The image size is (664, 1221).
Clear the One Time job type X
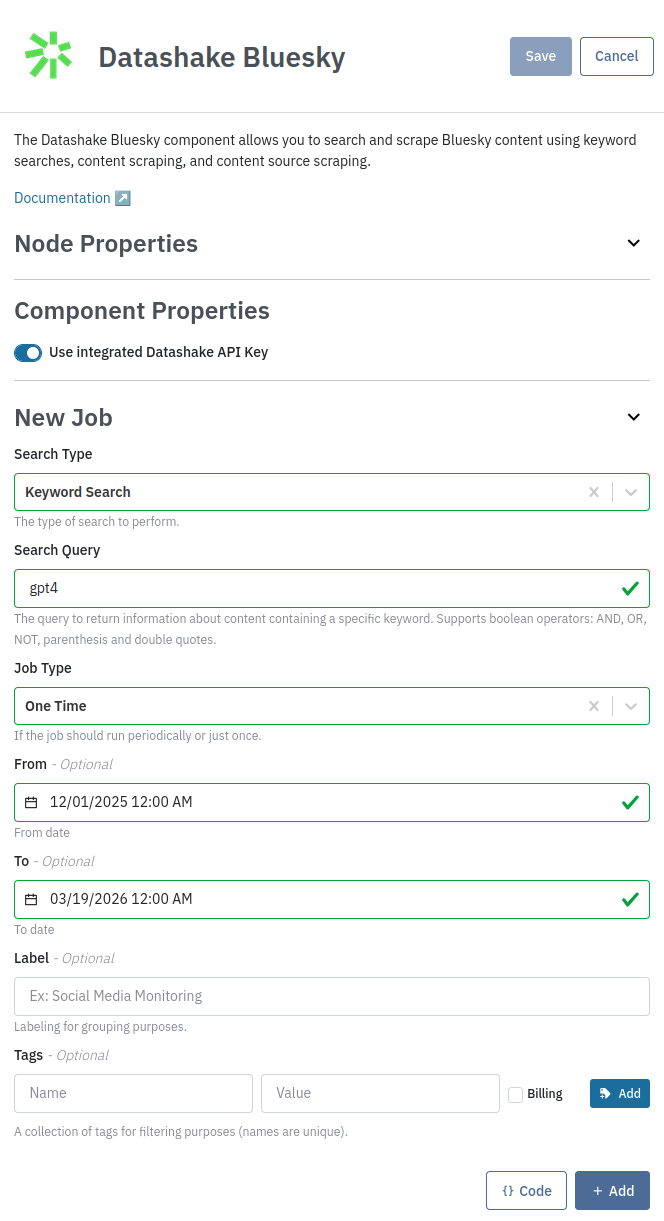594,706
